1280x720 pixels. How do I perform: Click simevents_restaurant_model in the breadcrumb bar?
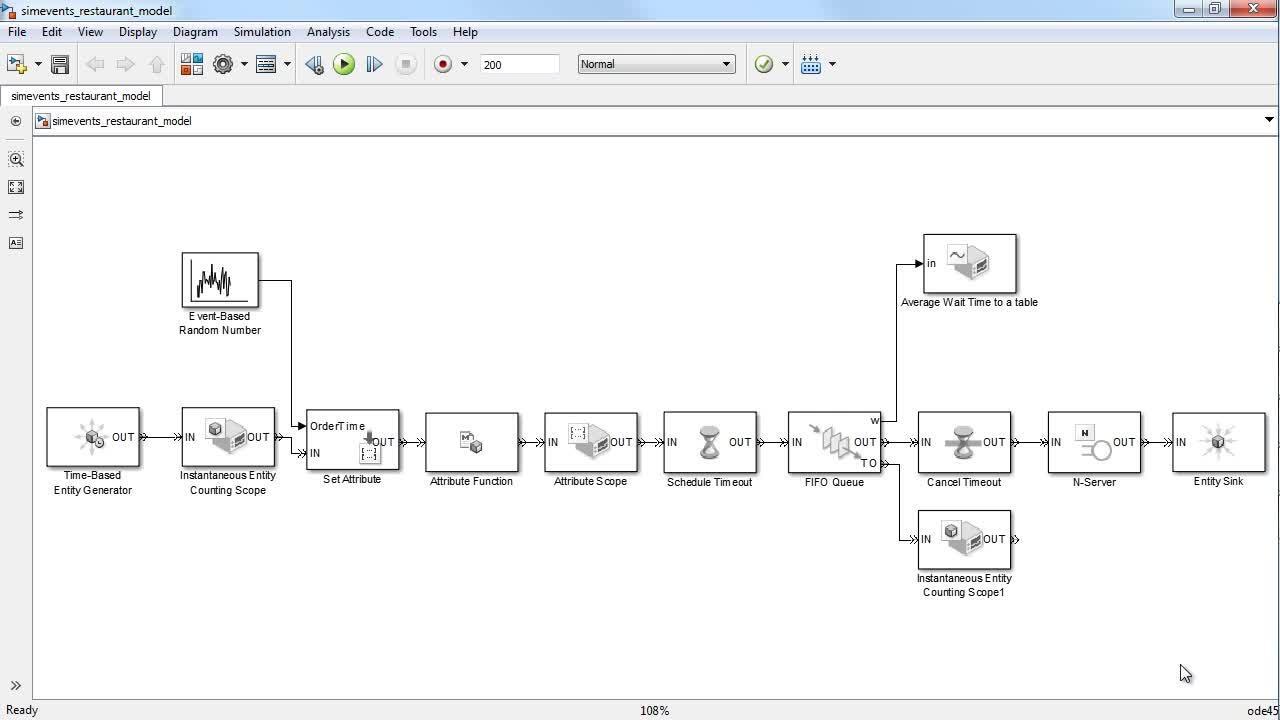coord(122,121)
